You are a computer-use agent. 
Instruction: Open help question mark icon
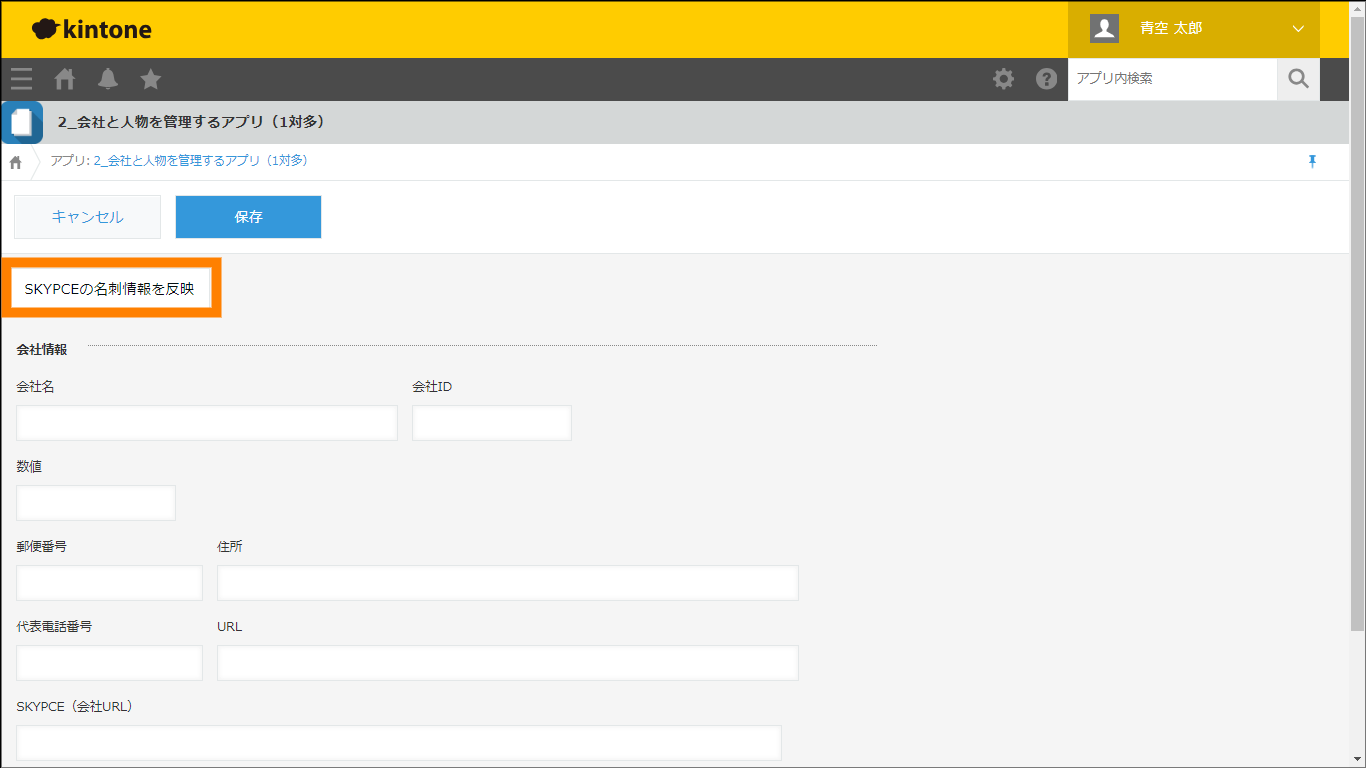click(1046, 79)
